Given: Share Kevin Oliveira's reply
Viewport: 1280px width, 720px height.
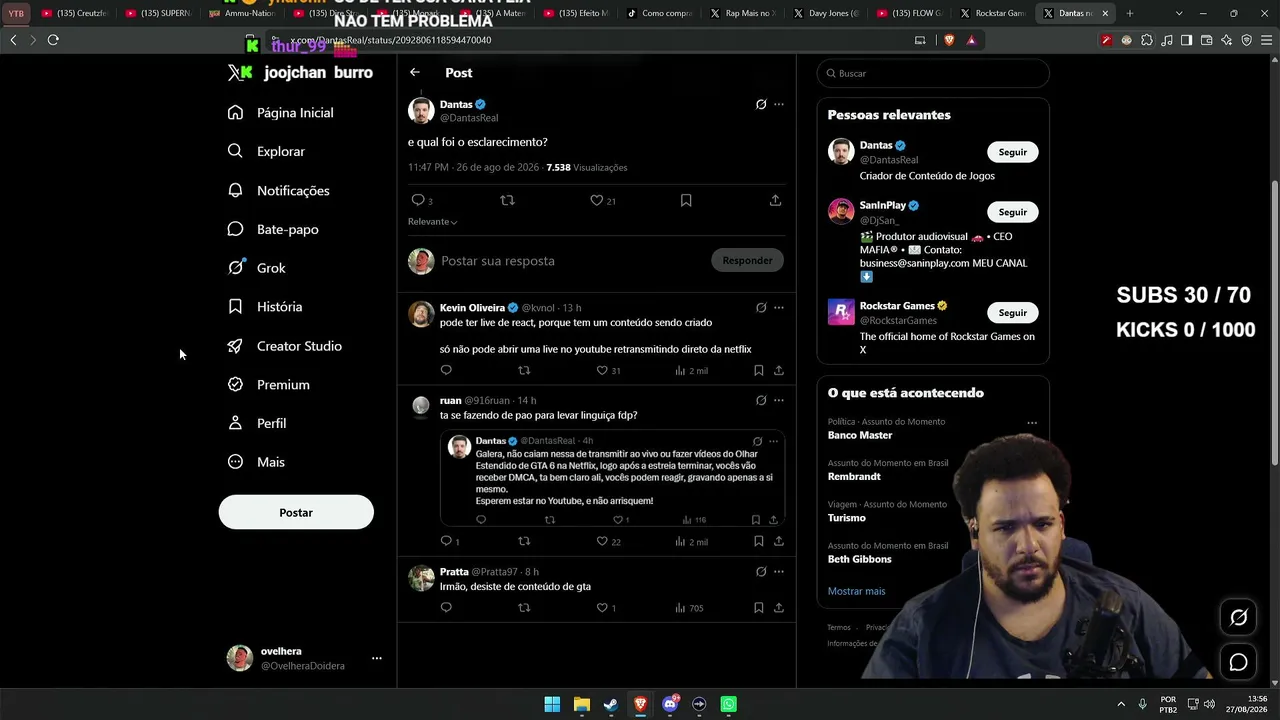Looking at the screenshot, I should point(778,370).
